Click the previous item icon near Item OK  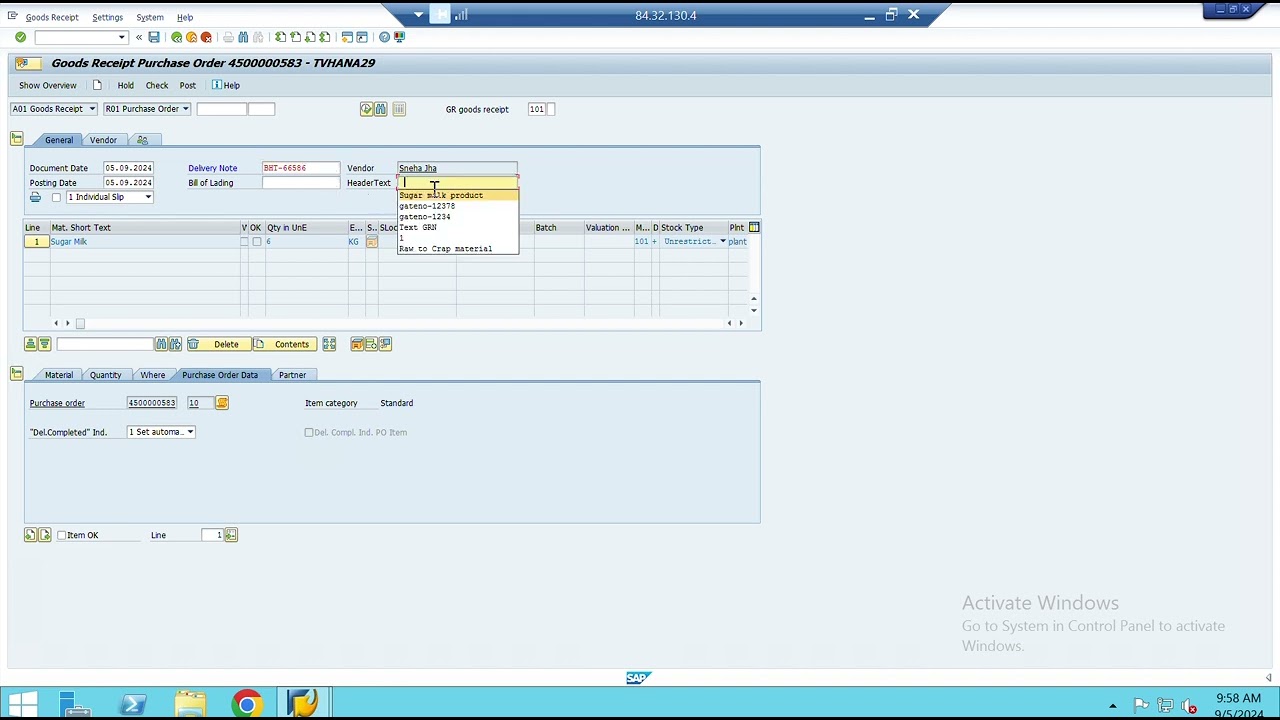(30, 535)
